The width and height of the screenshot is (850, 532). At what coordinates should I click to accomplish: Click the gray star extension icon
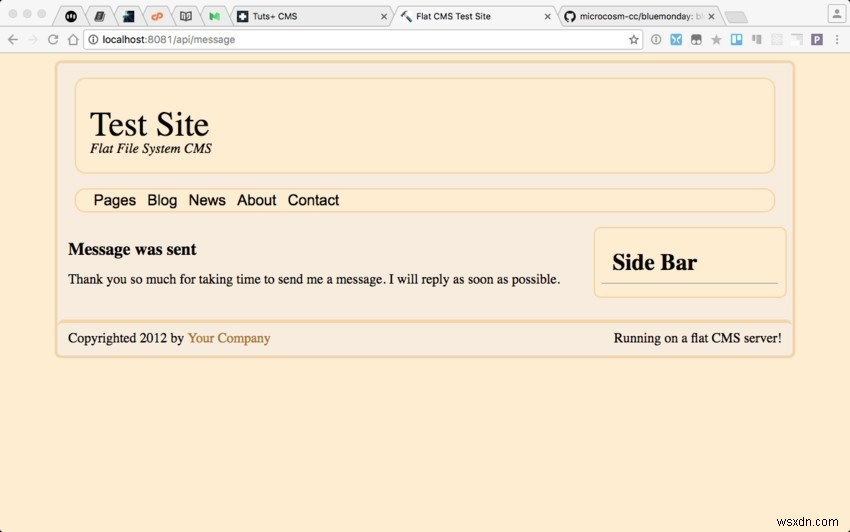[x=716, y=40]
